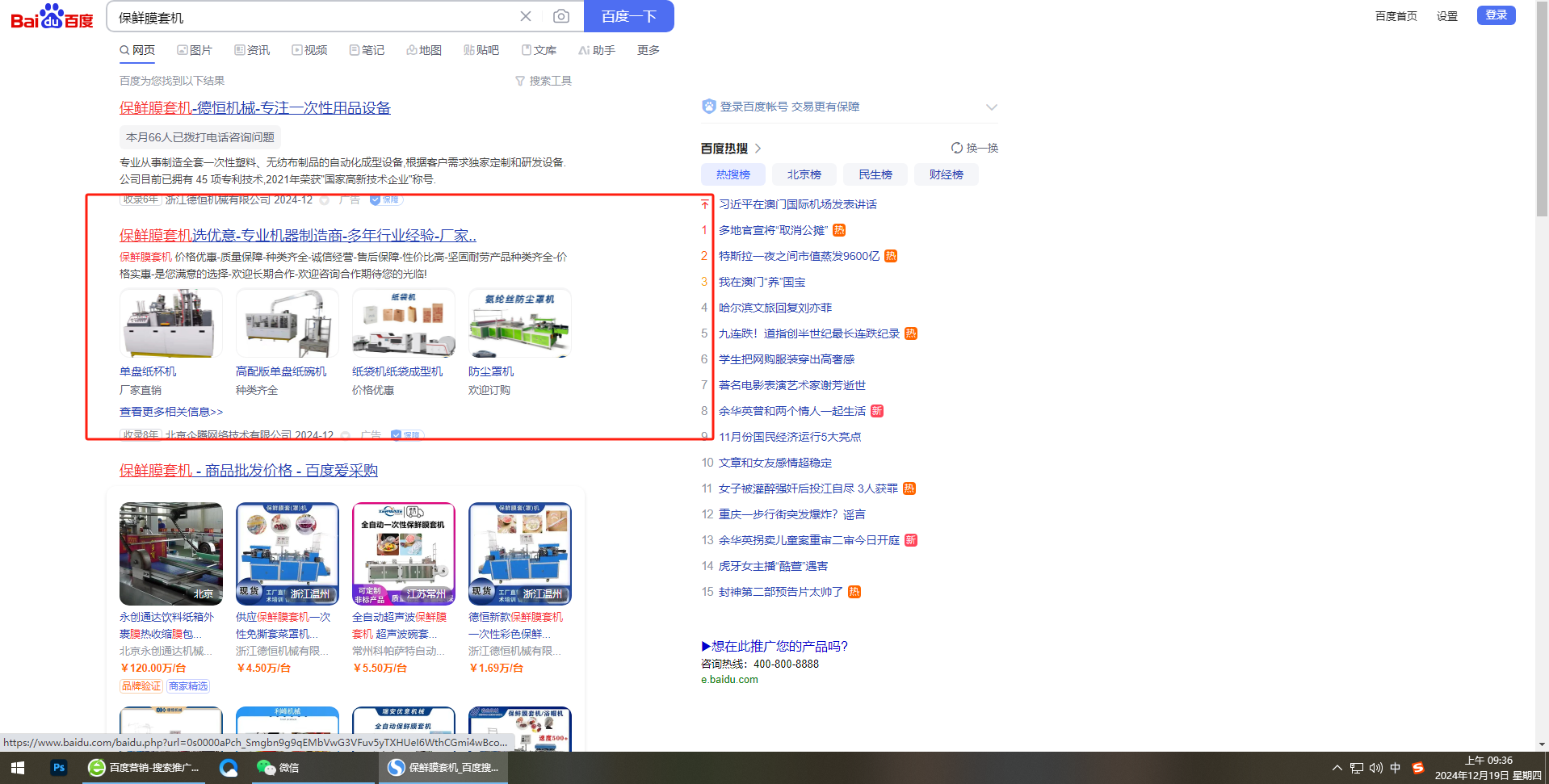Click the taskbar clock and date

coord(1488,768)
